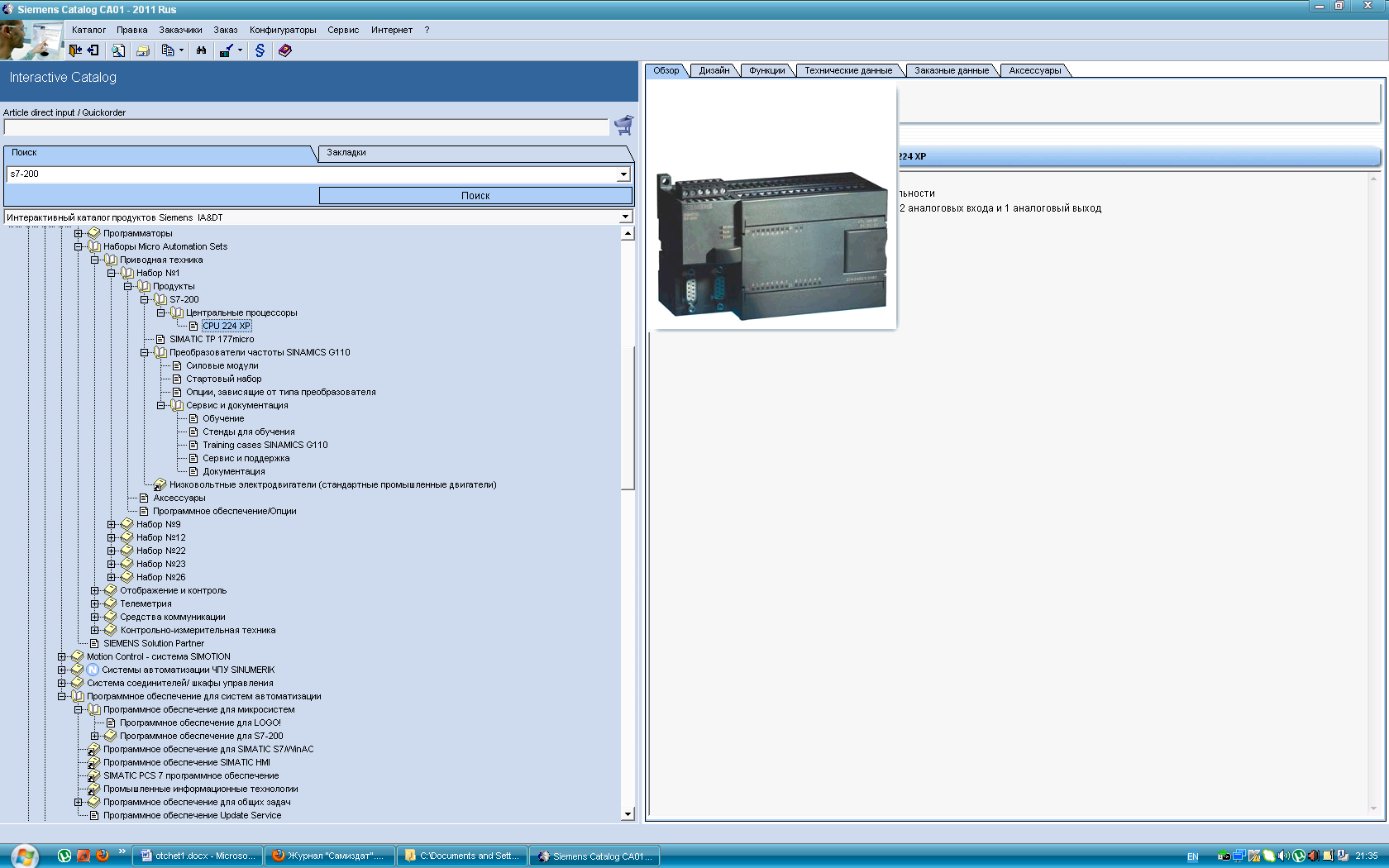Open the Заказ menu

point(226,30)
